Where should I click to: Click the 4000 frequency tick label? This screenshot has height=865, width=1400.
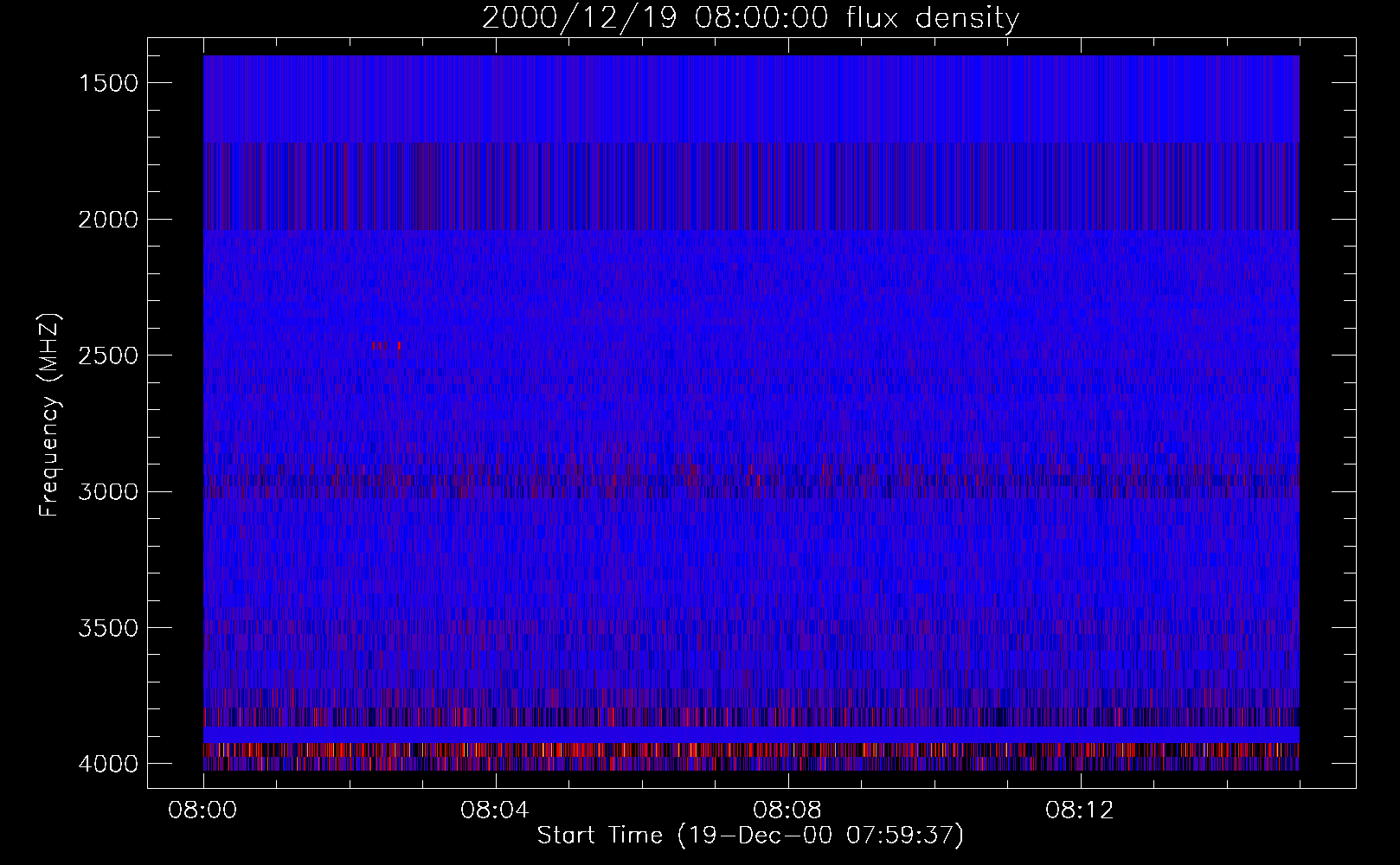(108, 764)
